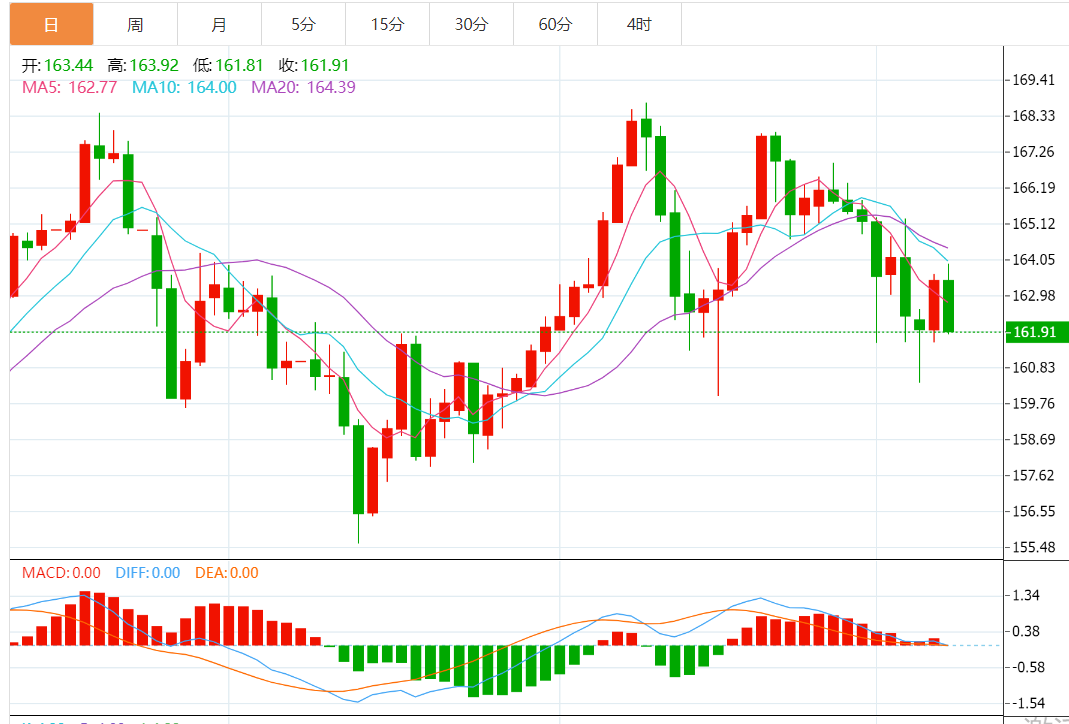Click the 157.62 price axis label
This screenshot has width=1069, height=724.
pyautogui.click(x=1034, y=475)
